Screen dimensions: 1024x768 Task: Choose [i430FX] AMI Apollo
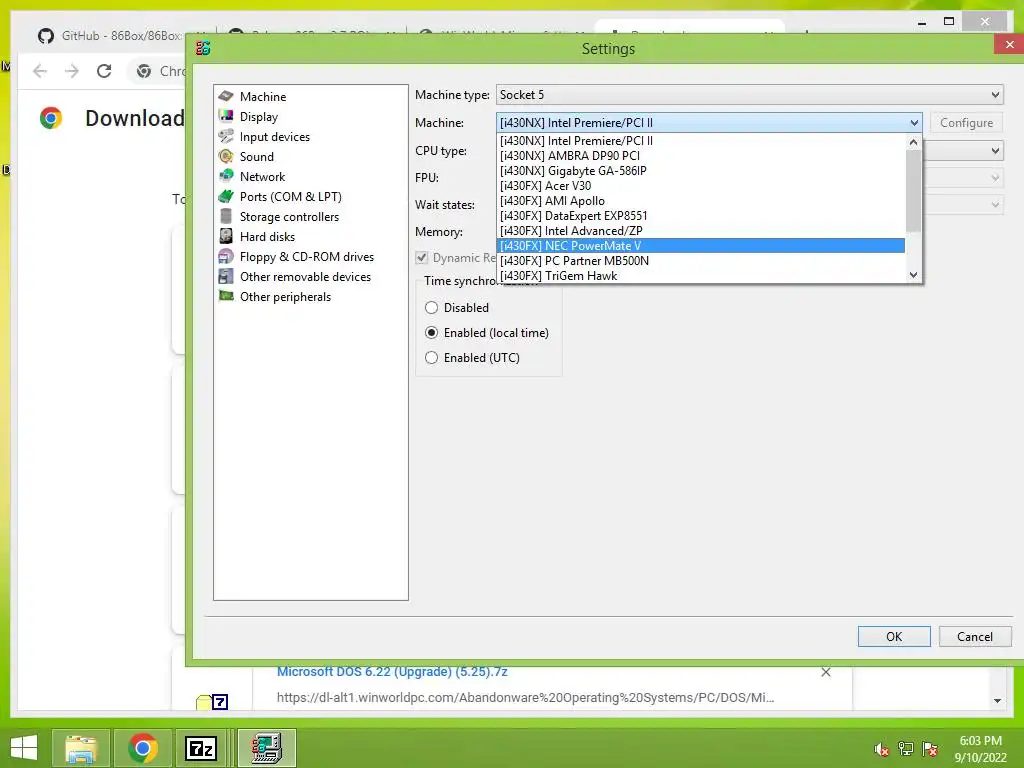[x=701, y=200]
